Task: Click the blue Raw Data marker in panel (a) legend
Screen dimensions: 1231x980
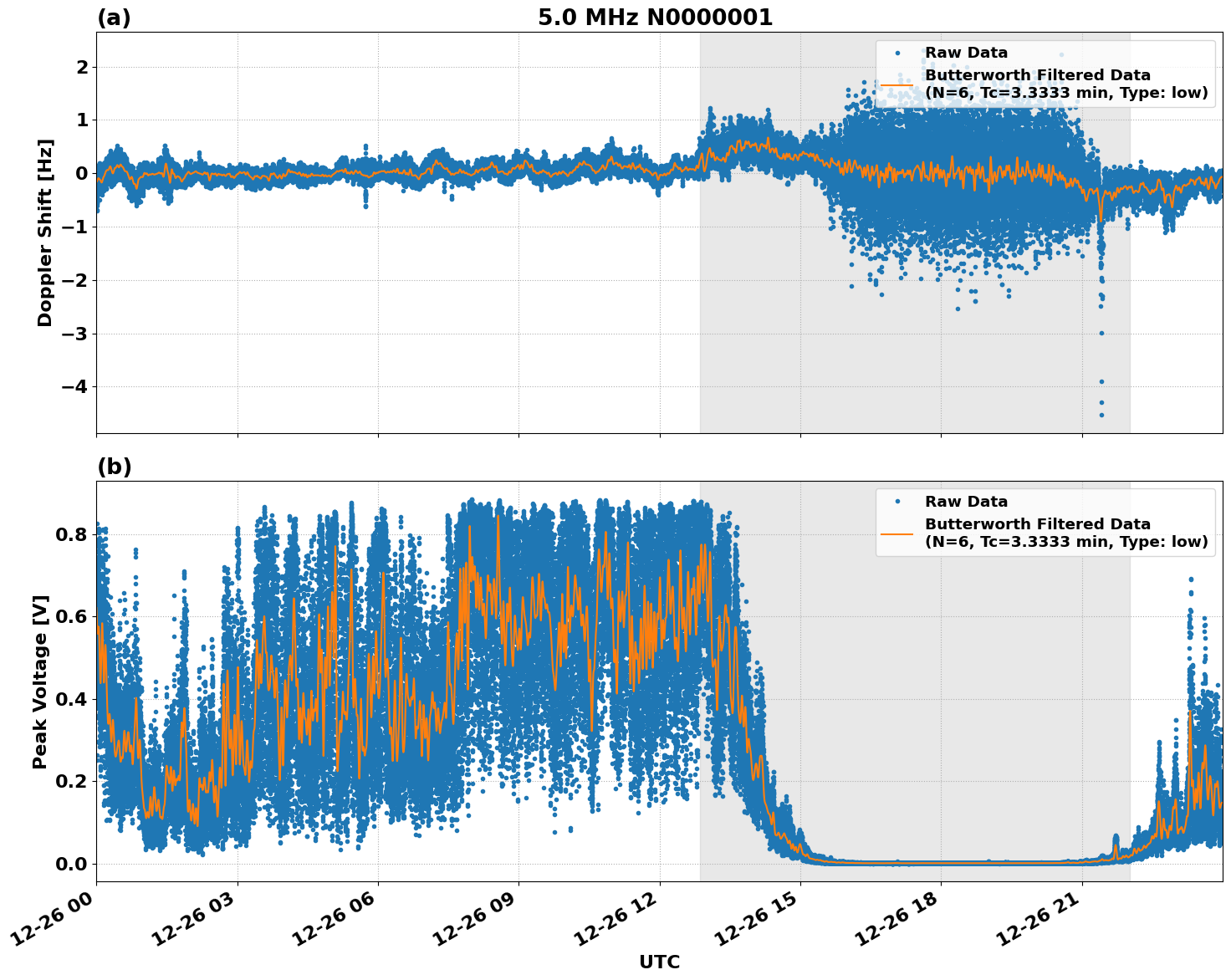Action: click(x=897, y=53)
